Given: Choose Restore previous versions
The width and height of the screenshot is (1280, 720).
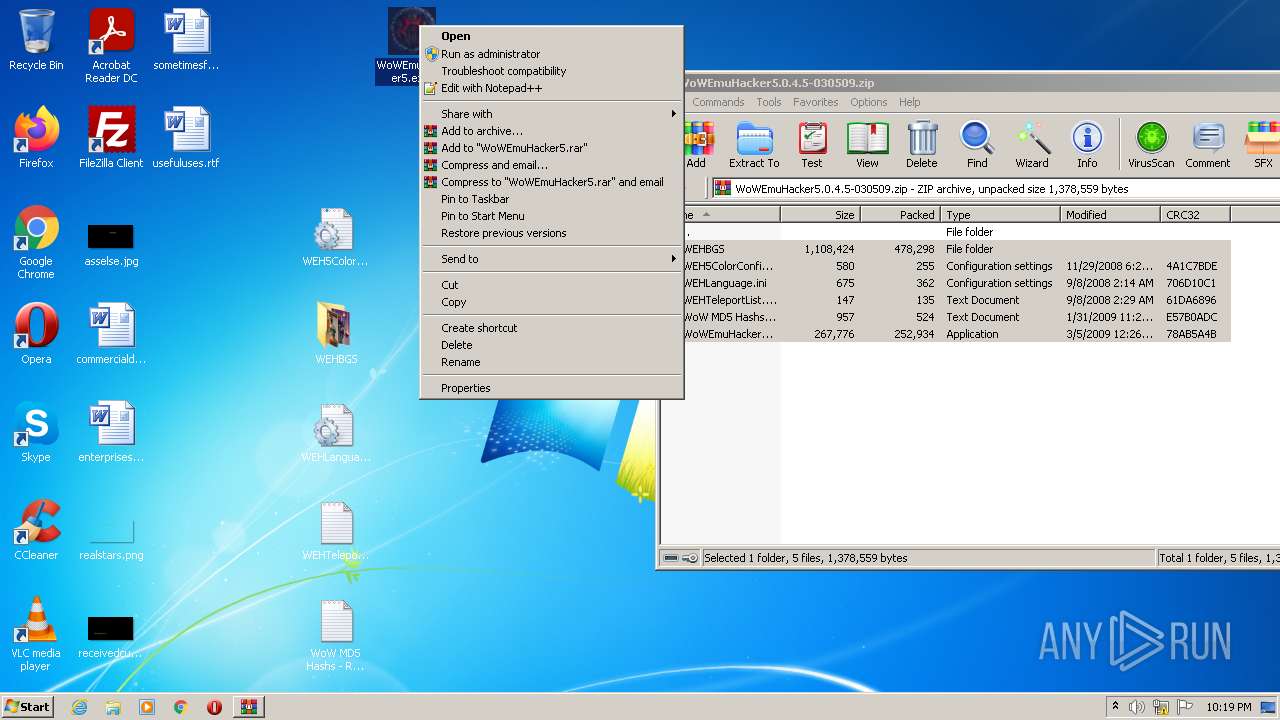Looking at the screenshot, I should (551, 233).
